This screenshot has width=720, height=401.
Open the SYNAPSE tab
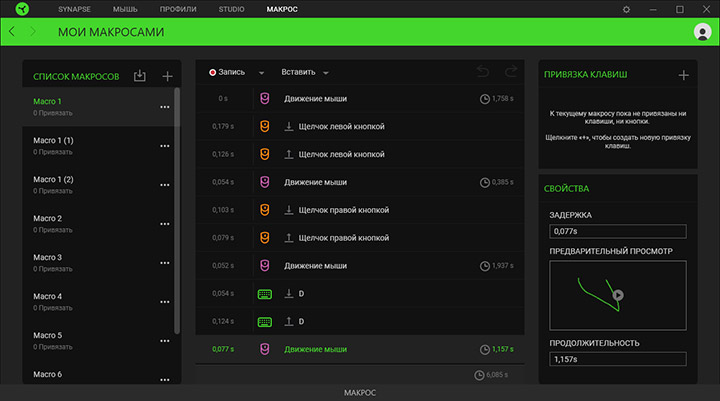[74, 9]
